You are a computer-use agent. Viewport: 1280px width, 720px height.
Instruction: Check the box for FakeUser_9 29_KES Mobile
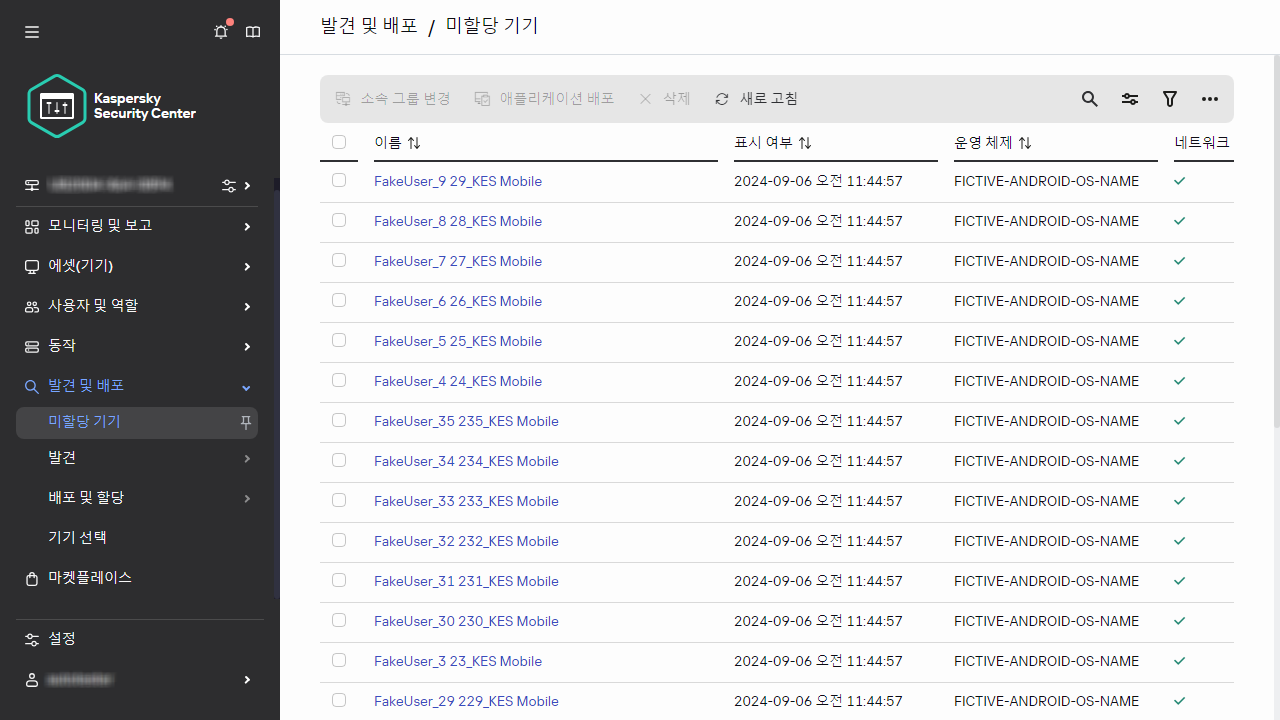coord(339,180)
